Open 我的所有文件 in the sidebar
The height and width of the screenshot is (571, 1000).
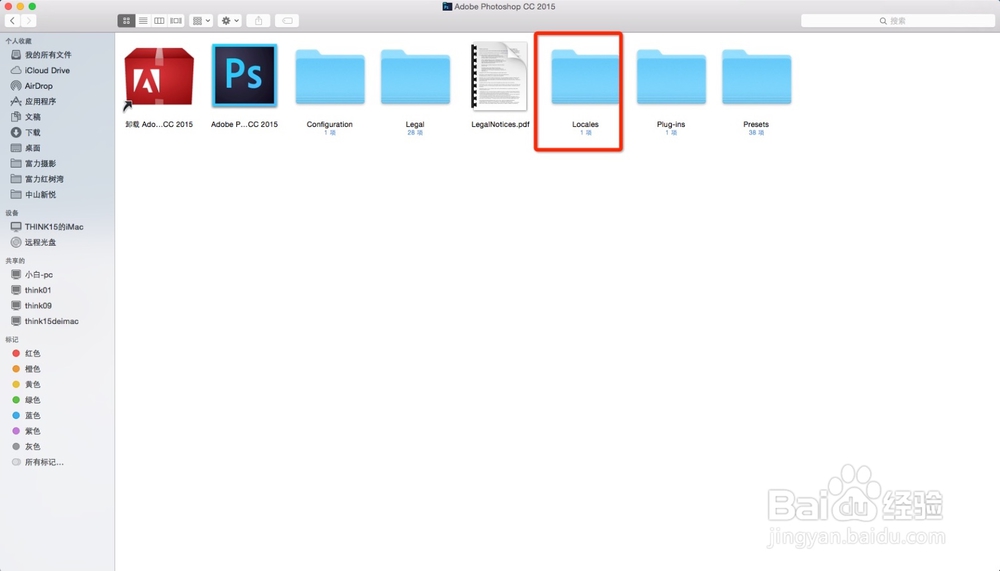[x=48, y=55]
